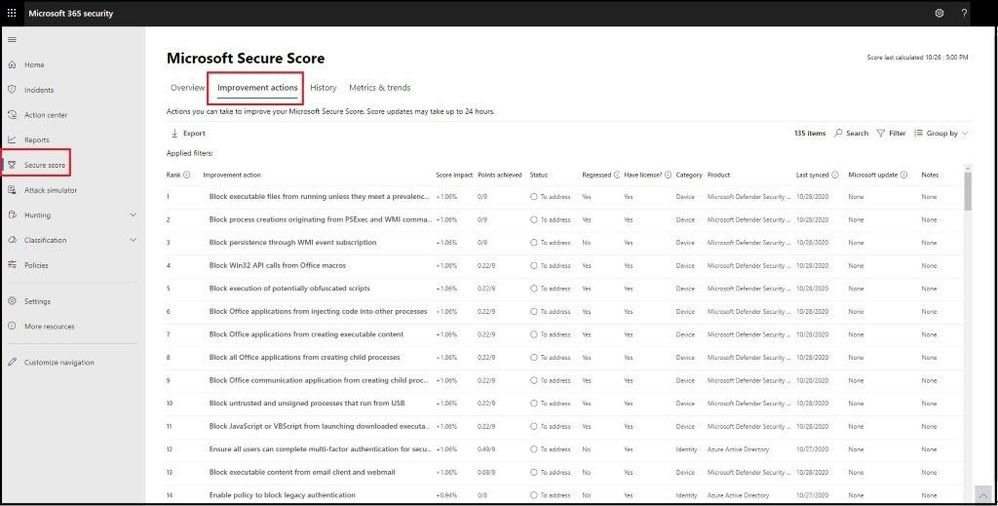The image size is (998, 506).
Task: Click the table vertical scrollbar thumb
Action: pyautogui.click(x=968, y=190)
